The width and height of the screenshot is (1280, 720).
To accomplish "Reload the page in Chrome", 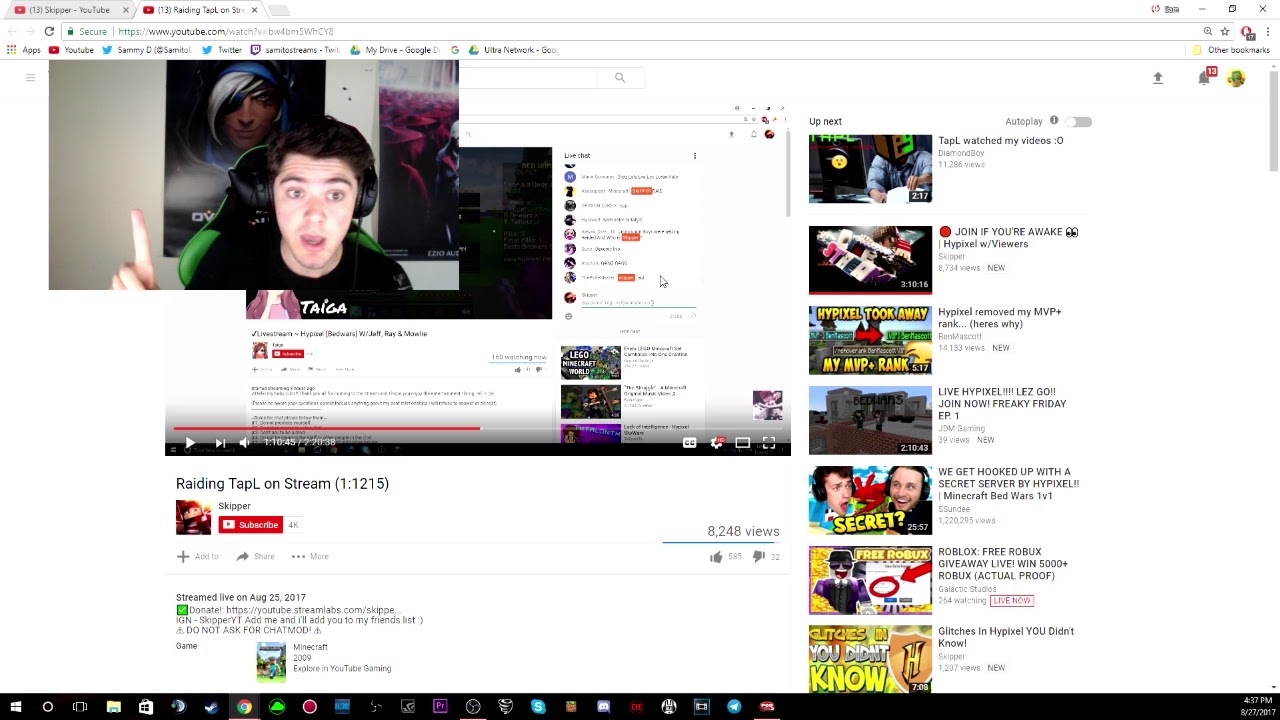I will [x=49, y=31].
